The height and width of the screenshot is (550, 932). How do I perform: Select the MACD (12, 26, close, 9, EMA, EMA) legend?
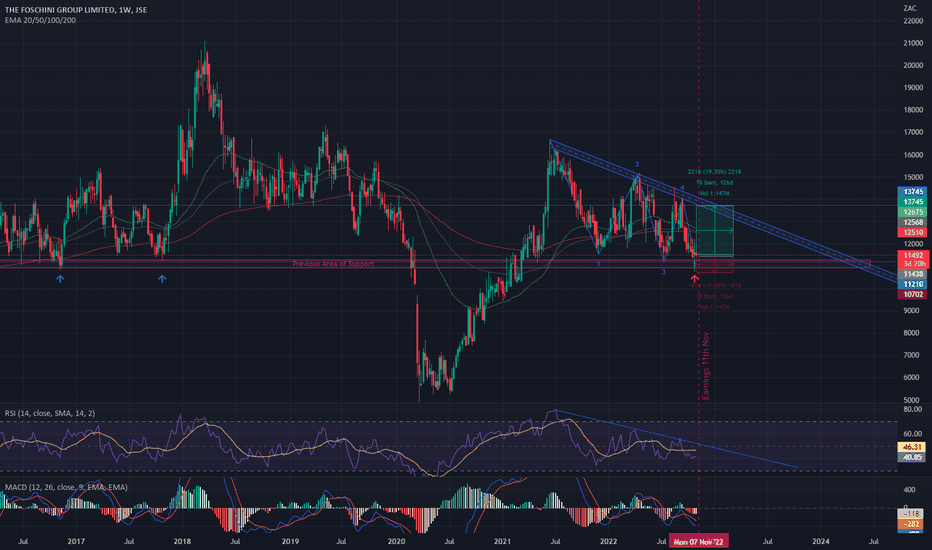pos(66,488)
